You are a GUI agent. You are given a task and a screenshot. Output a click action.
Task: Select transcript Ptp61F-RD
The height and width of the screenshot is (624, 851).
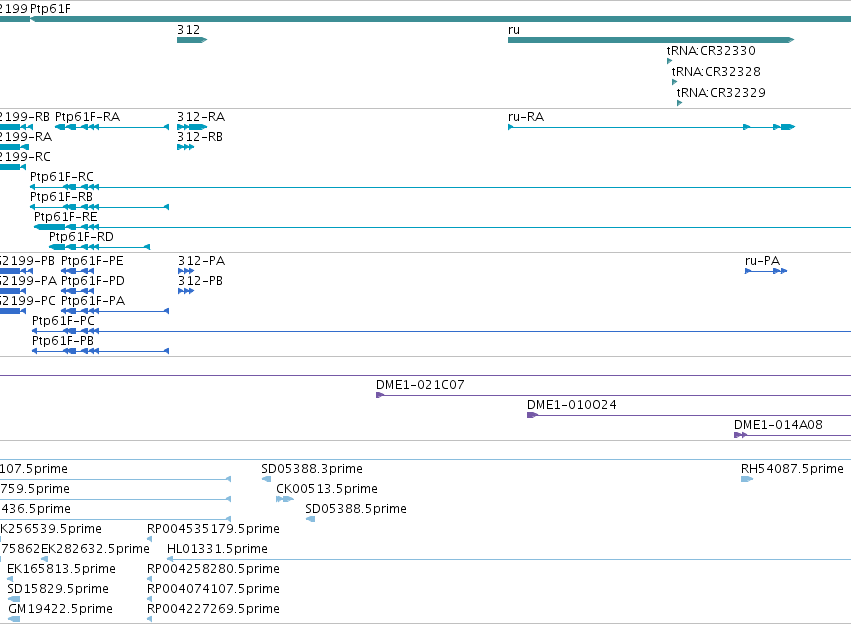click(99, 247)
